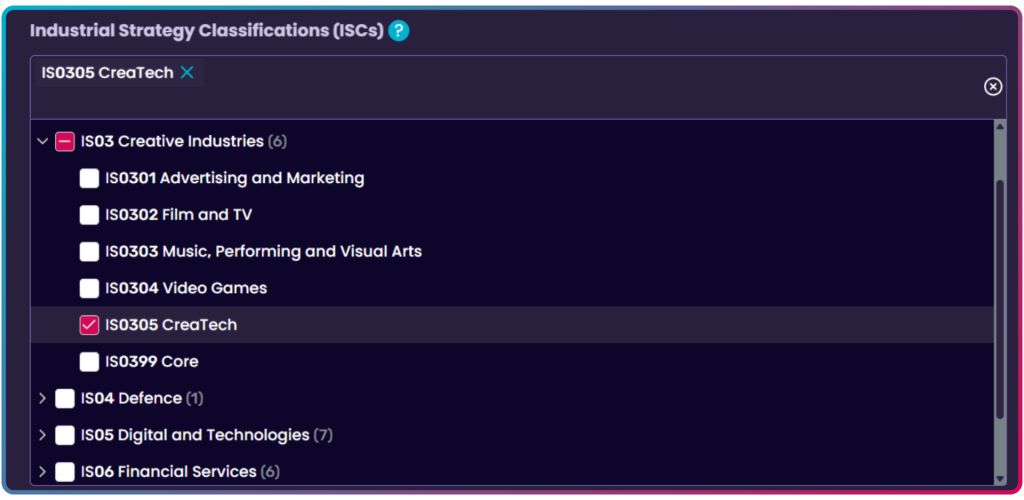
Task: Select the IS06 Financial Services checkbox
Action: (x=65, y=472)
